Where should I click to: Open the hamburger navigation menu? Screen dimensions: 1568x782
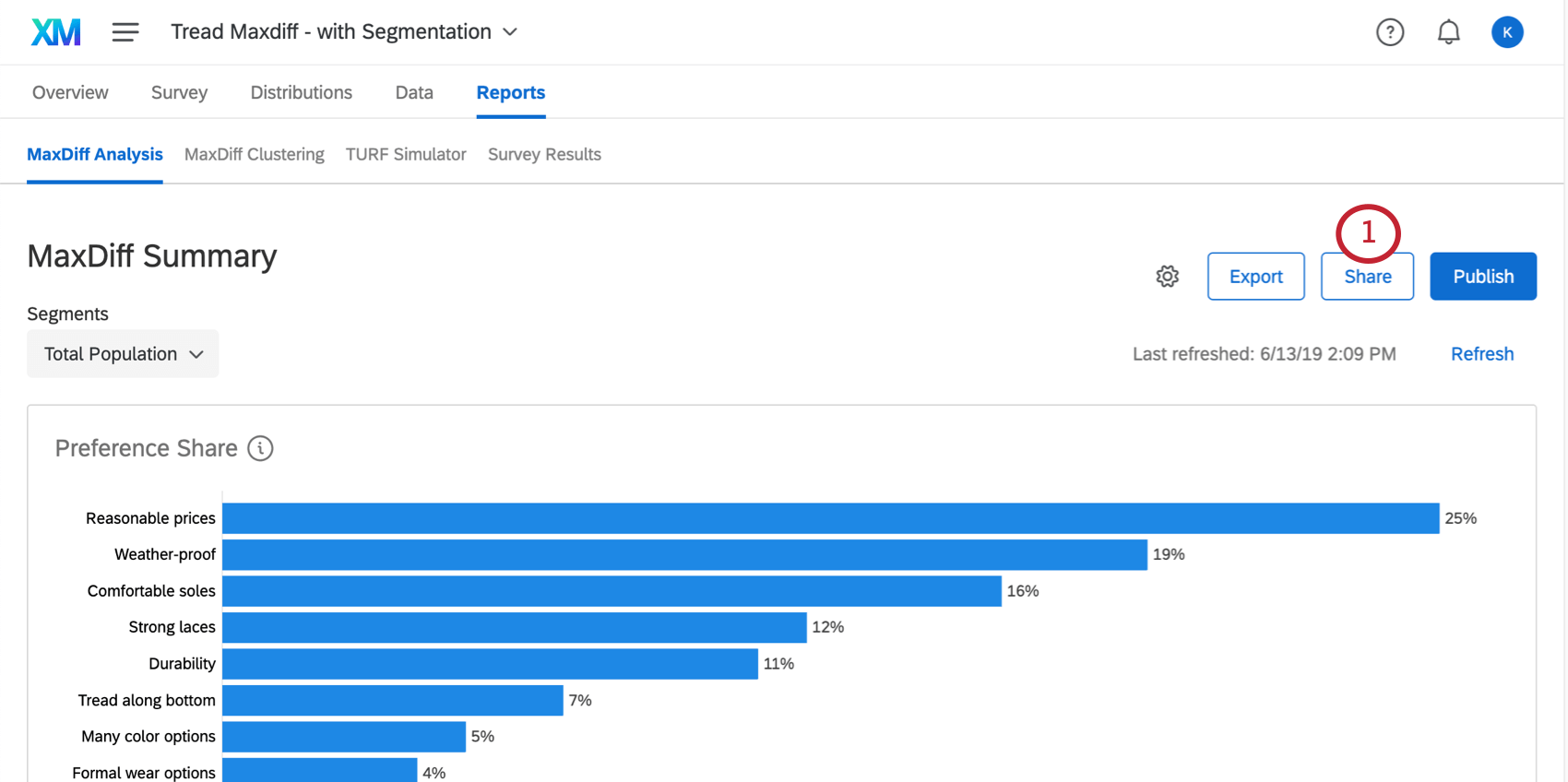[x=125, y=31]
